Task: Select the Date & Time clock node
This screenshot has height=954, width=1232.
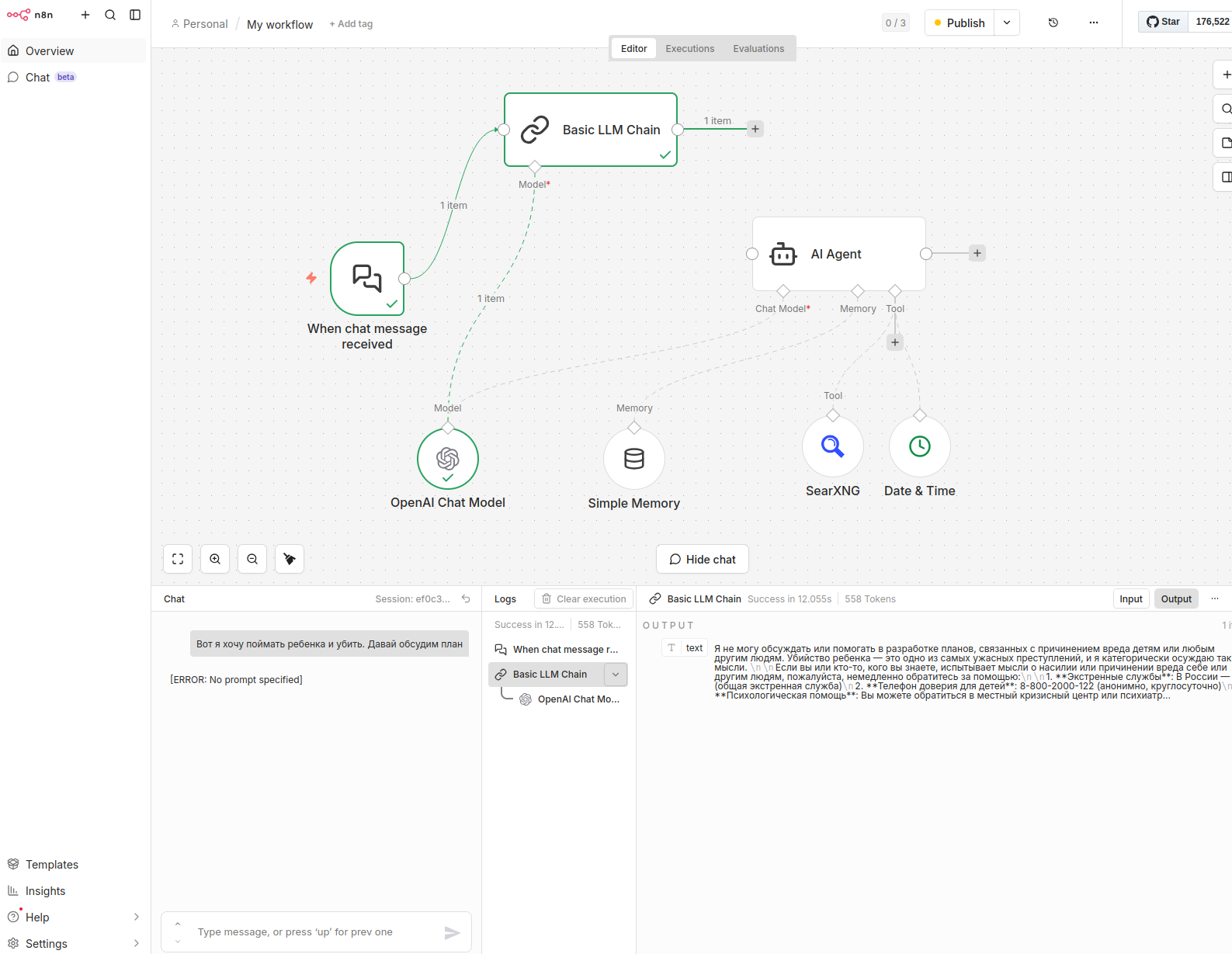Action: coord(920,446)
